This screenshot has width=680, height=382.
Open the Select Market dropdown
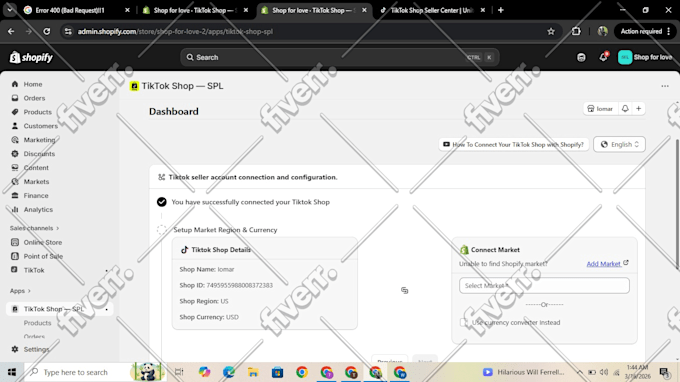pyautogui.click(x=544, y=286)
